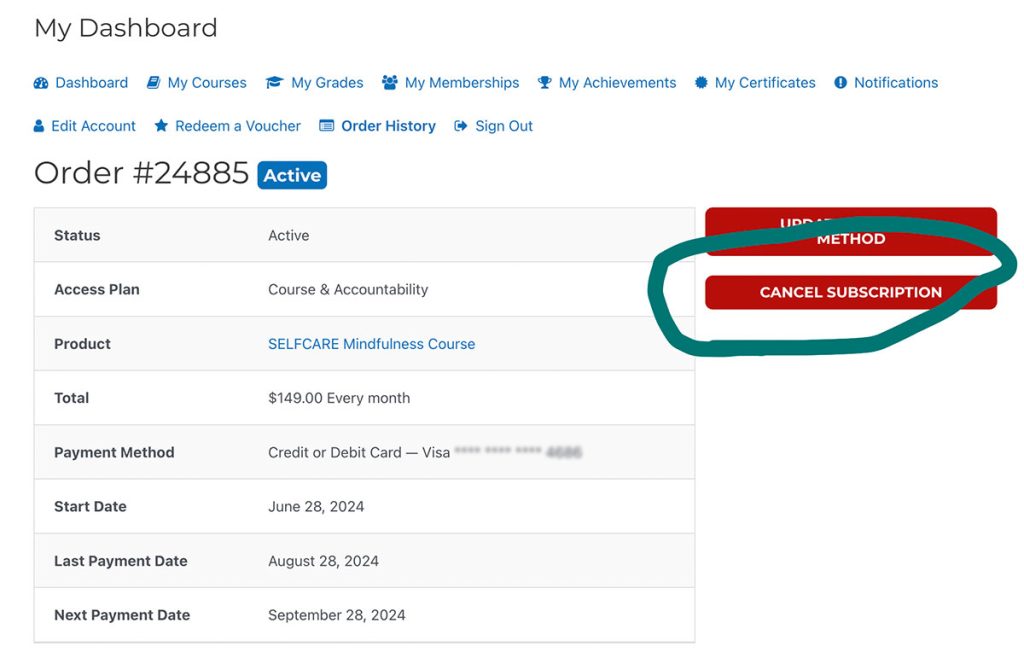The height and width of the screenshot is (658, 1024).
Task: Click the seal icon beside My Certificates
Action: pos(701,83)
